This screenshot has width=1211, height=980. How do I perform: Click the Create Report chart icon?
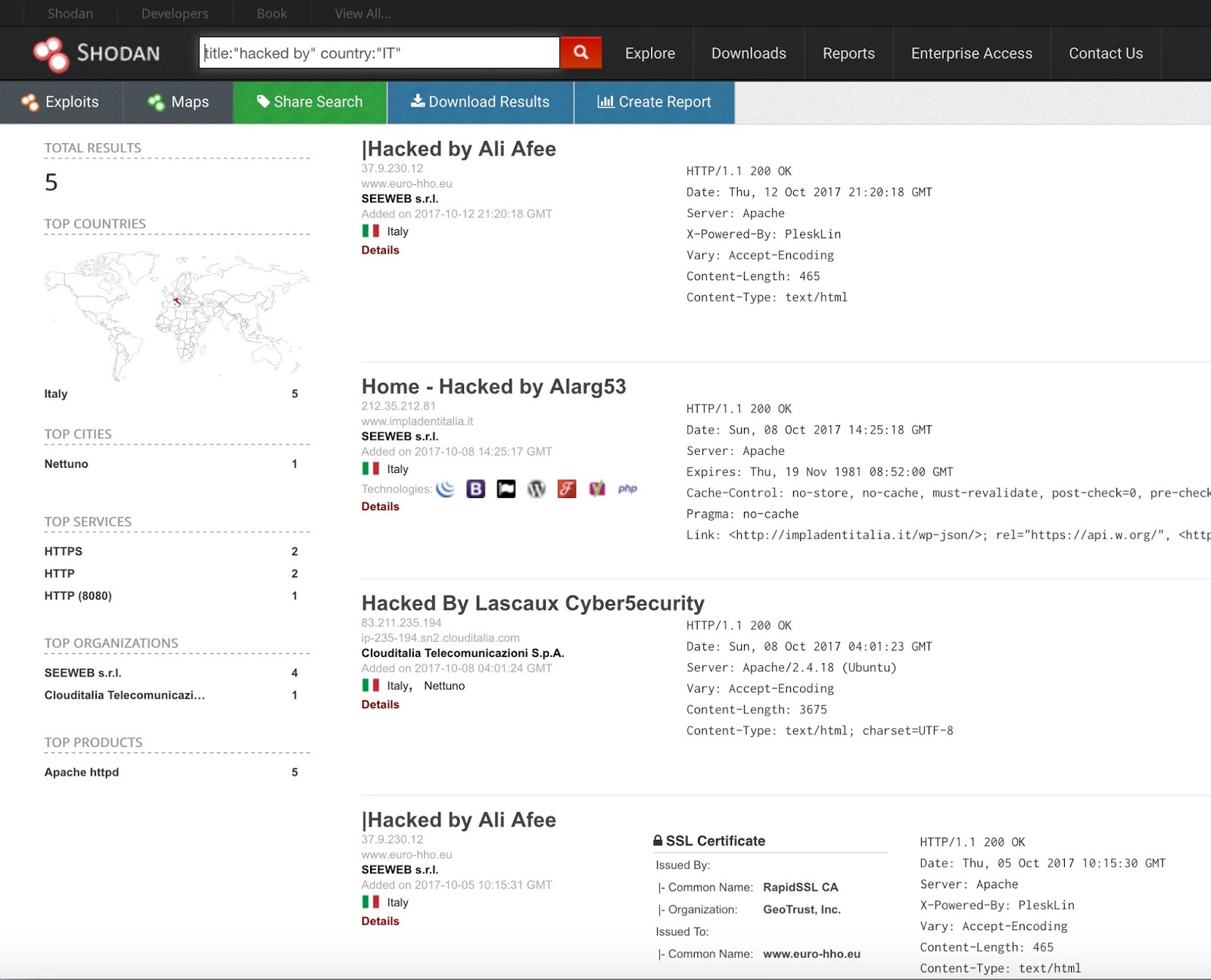point(605,101)
